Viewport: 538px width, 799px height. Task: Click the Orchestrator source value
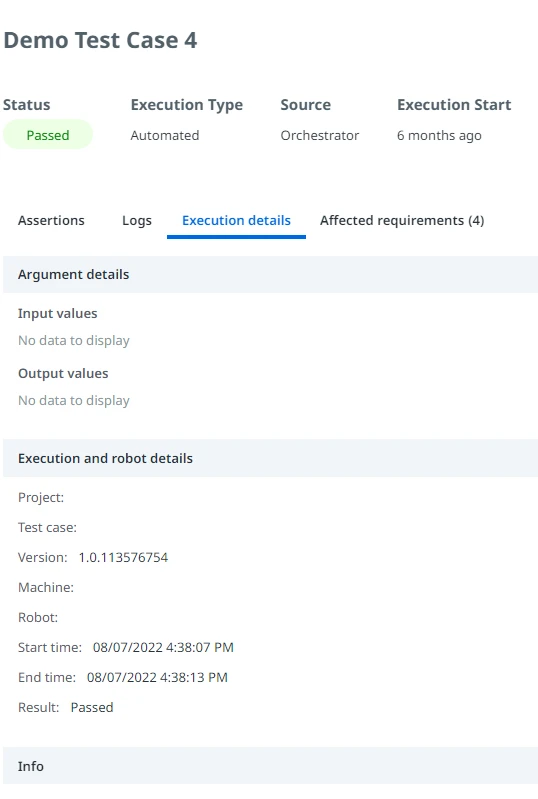pos(319,136)
